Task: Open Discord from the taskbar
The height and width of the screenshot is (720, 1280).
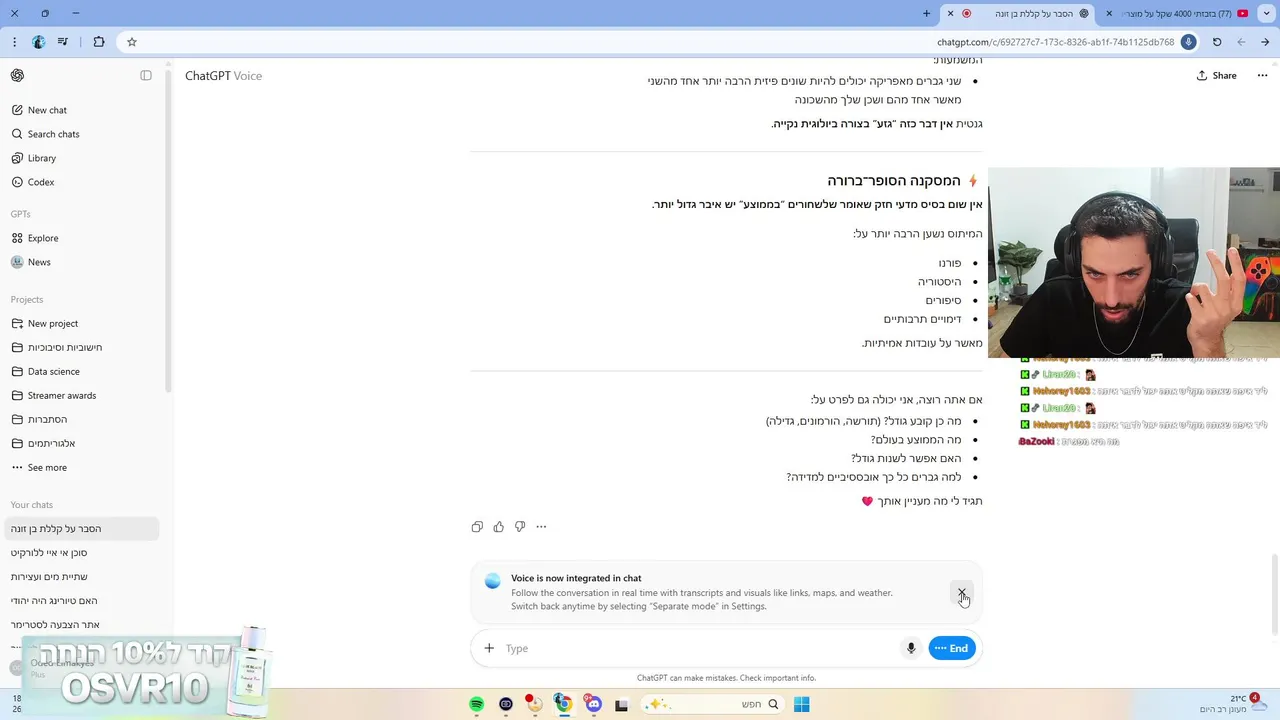Action: click(593, 704)
